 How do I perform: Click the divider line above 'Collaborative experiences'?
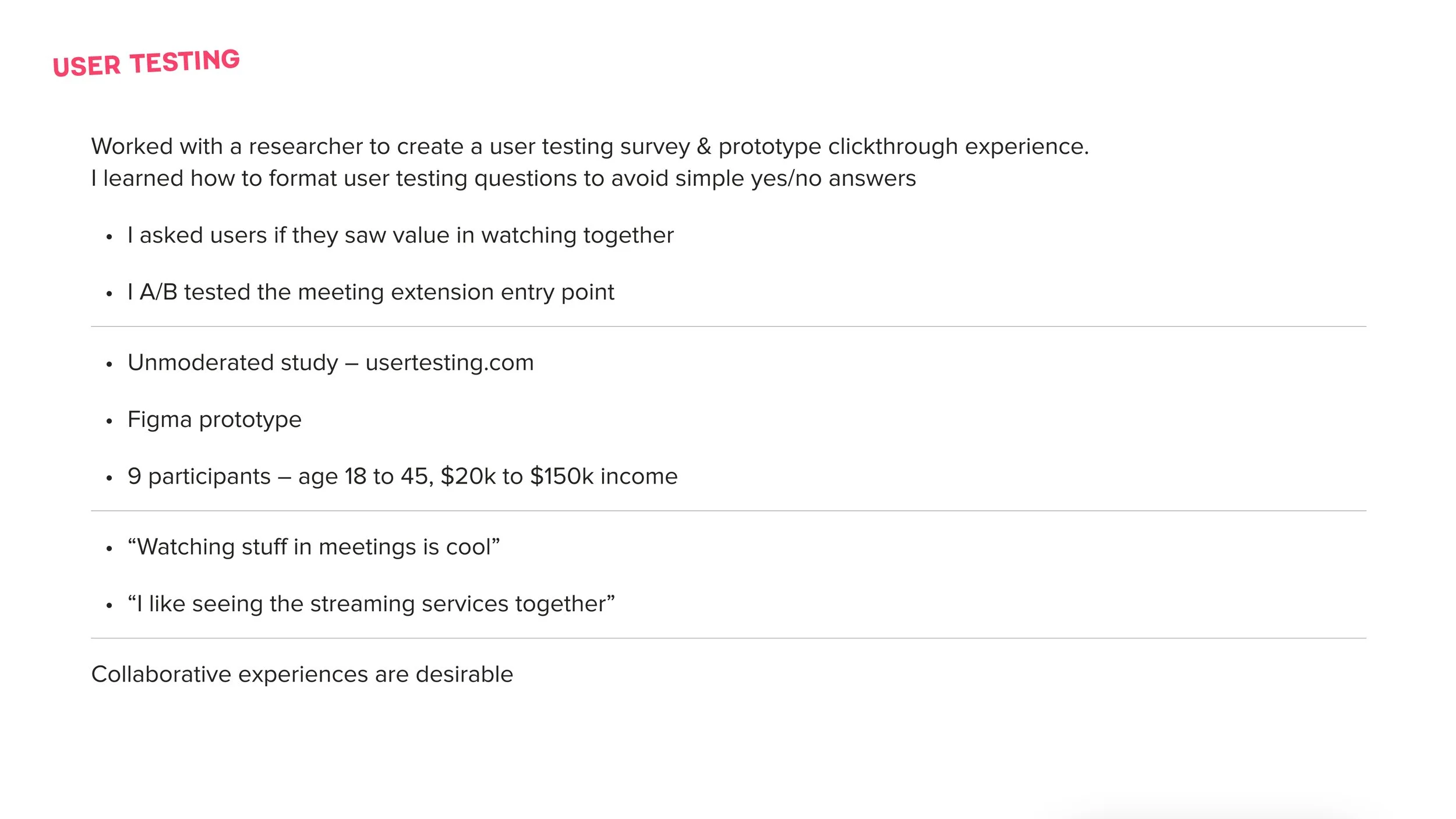[x=729, y=638]
